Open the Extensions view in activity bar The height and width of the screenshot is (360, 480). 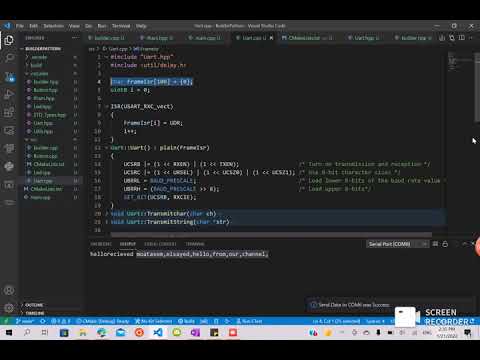pyautogui.click(x=9, y=112)
